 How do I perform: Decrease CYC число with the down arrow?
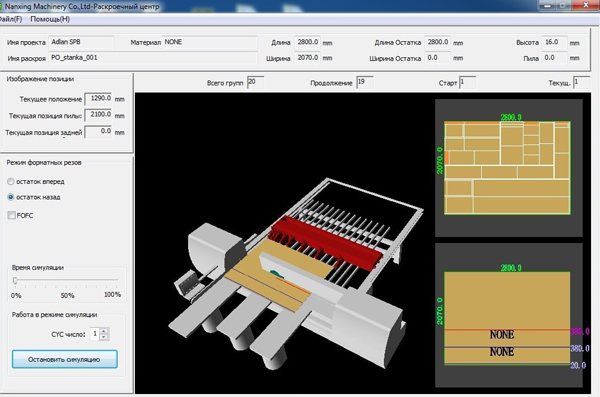coord(104,337)
